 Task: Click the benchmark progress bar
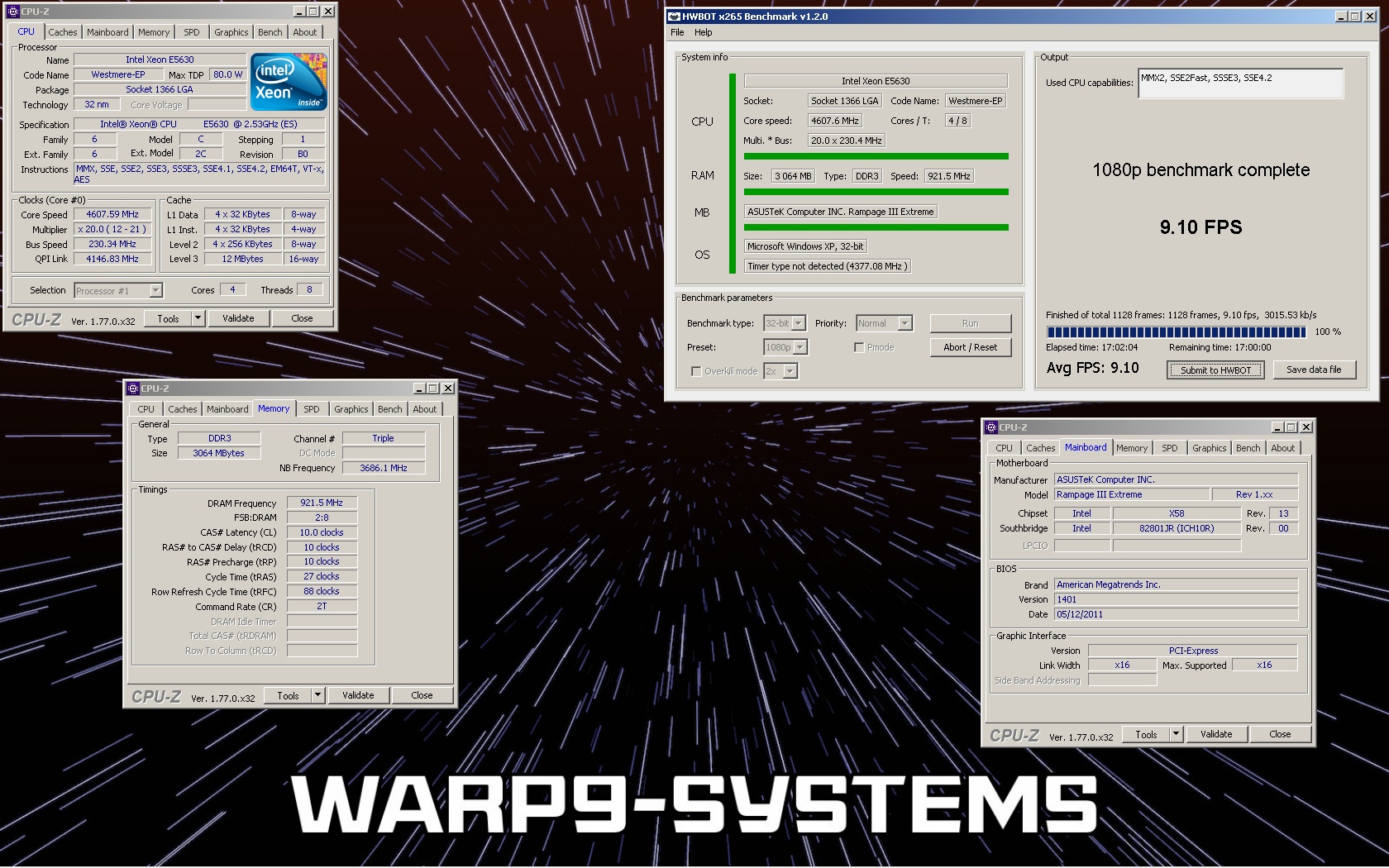pos(1177,331)
